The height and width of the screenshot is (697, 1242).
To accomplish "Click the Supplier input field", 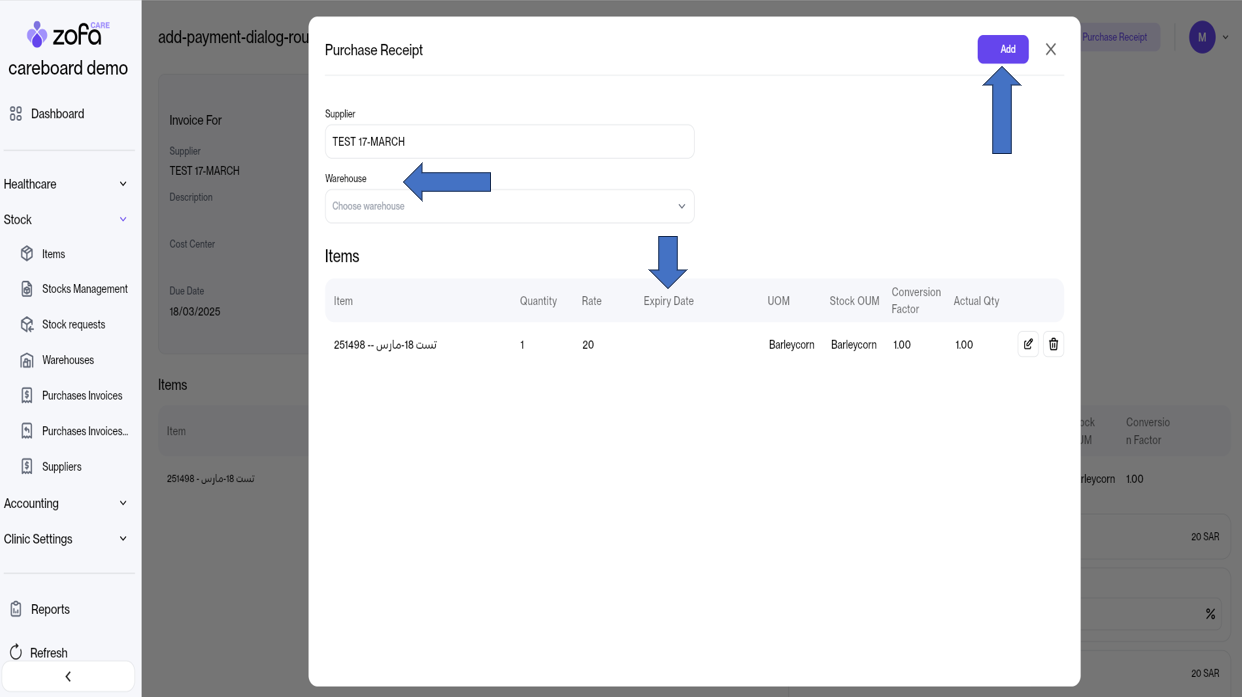I will tap(509, 142).
